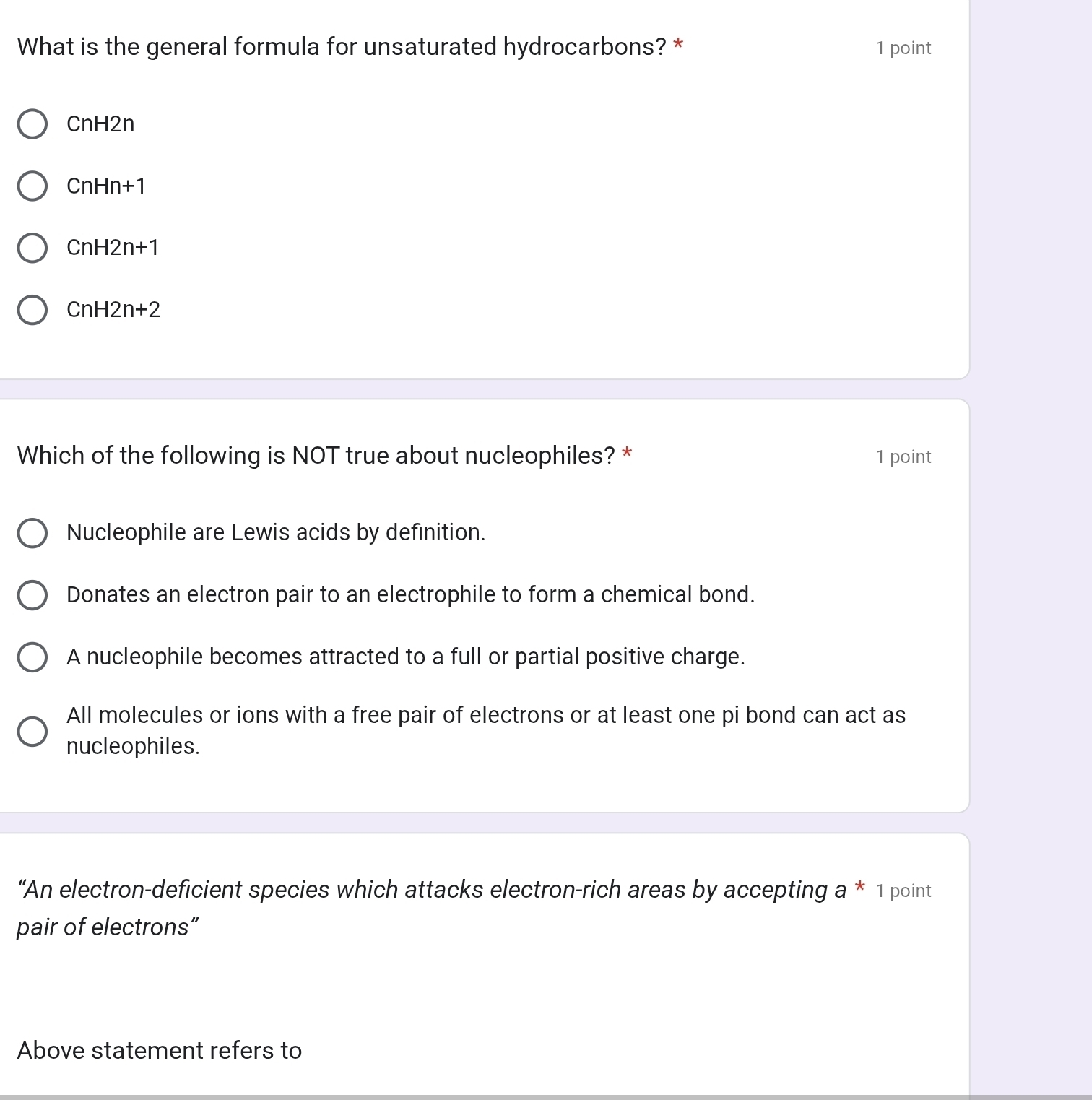Click unsaturated hydrocarbons question title

[x=341, y=47]
